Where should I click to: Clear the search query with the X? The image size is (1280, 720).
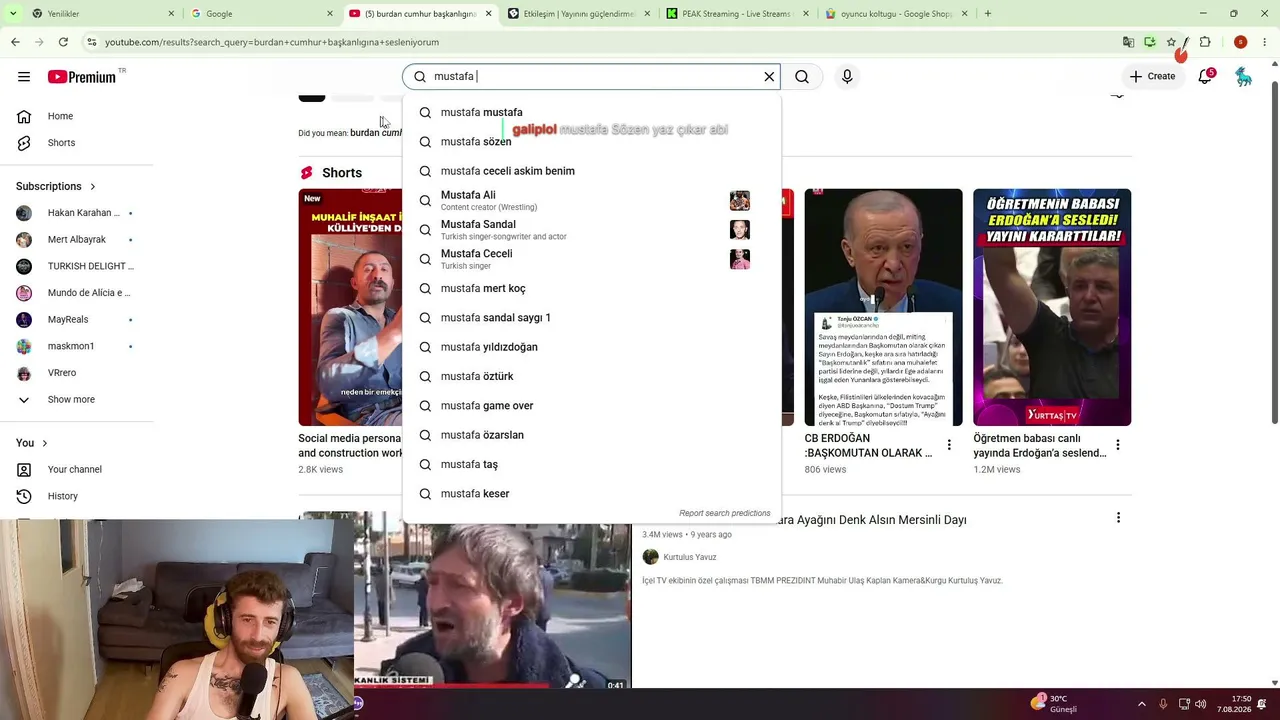coord(769,77)
